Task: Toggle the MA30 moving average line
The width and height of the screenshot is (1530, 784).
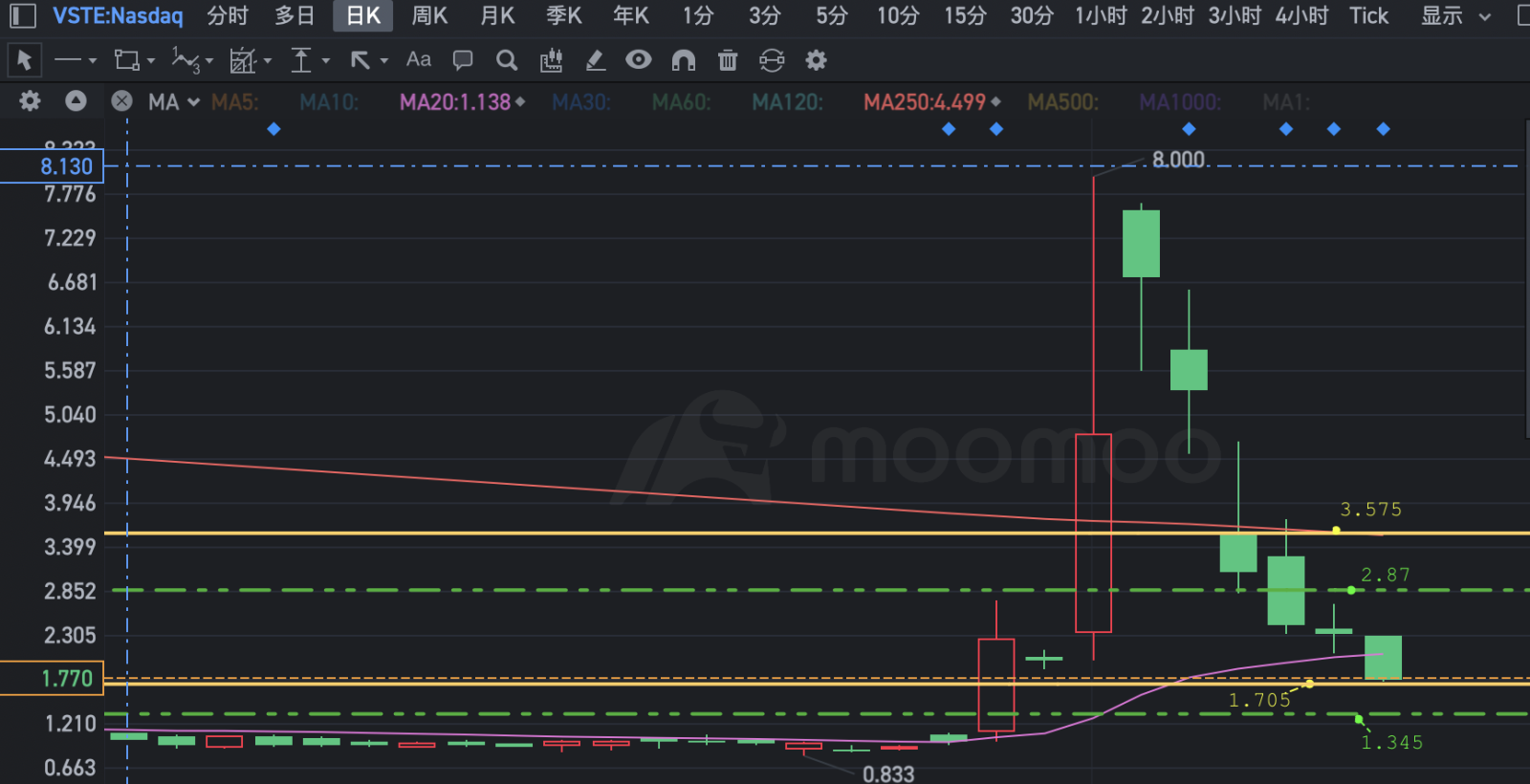Action: [x=580, y=102]
